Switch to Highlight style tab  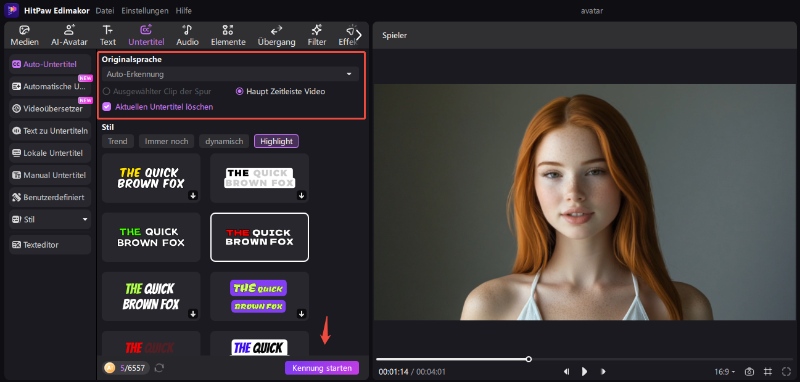(277, 141)
